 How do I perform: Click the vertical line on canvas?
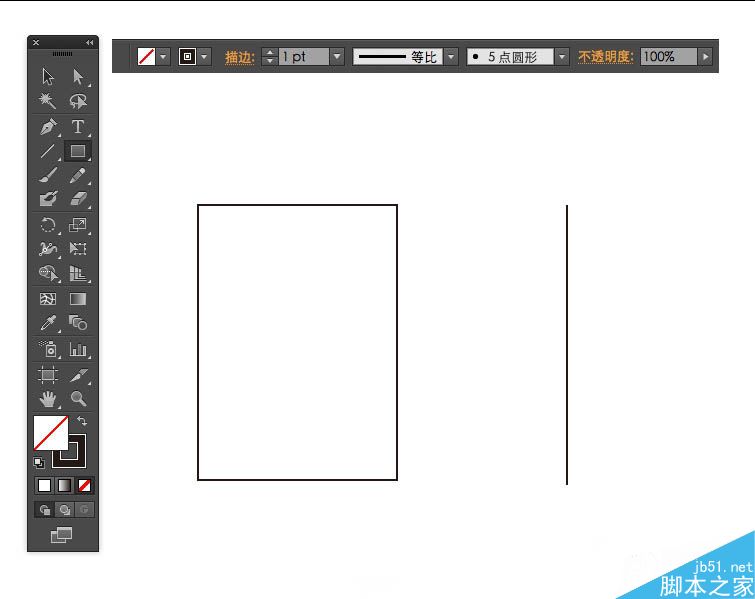pyautogui.click(x=567, y=345)
